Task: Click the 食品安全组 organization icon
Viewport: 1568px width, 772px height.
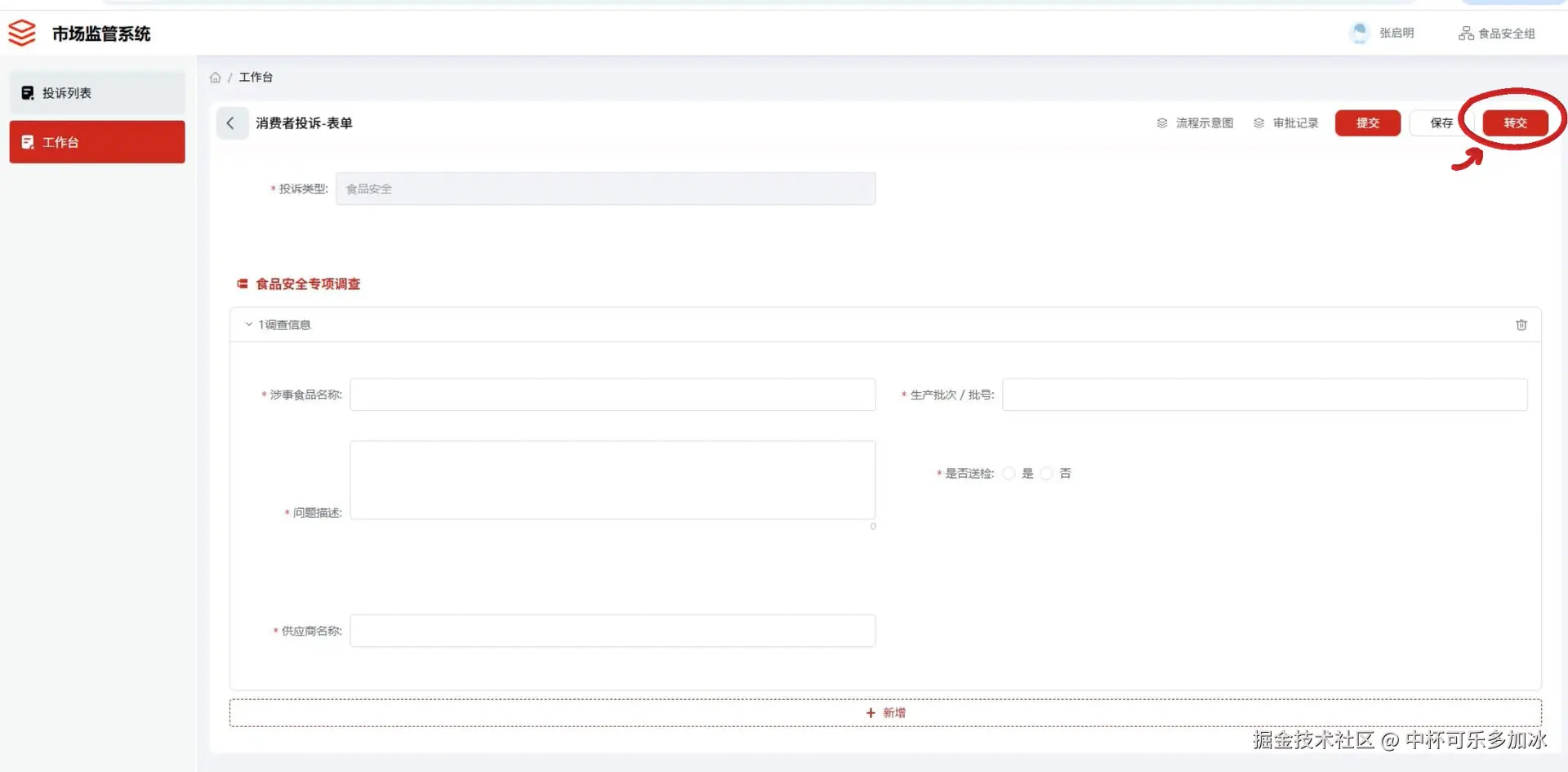Action: click(x=1467, y=33)
